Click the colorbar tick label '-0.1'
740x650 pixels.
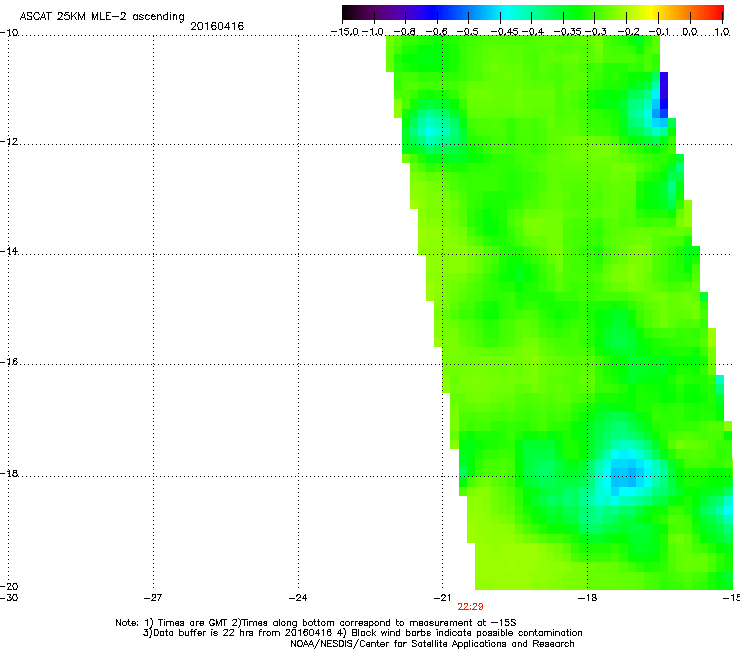pyautogui.click(x=659, y=32)
